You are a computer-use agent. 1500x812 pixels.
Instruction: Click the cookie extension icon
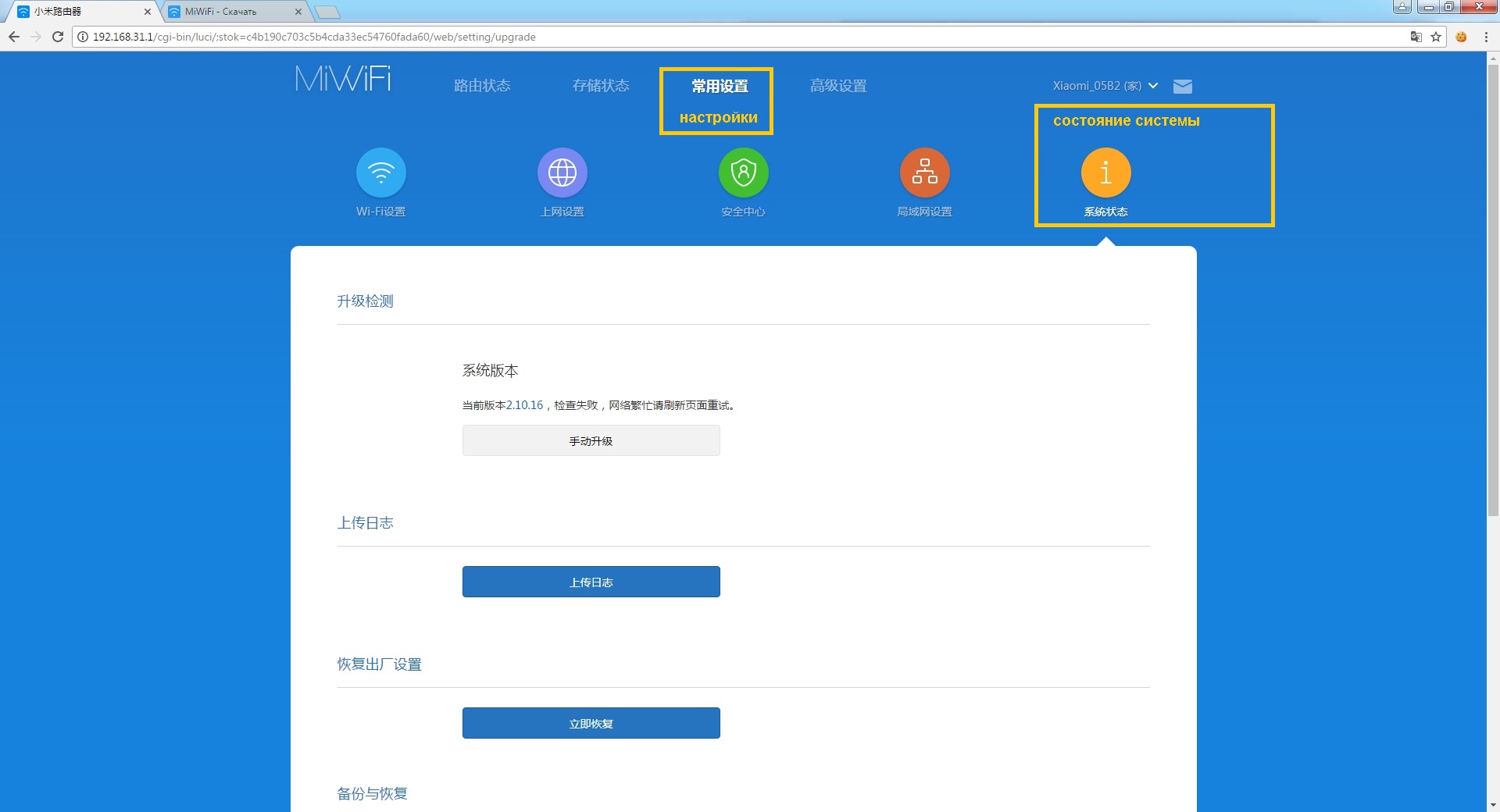click(1461, 37)
